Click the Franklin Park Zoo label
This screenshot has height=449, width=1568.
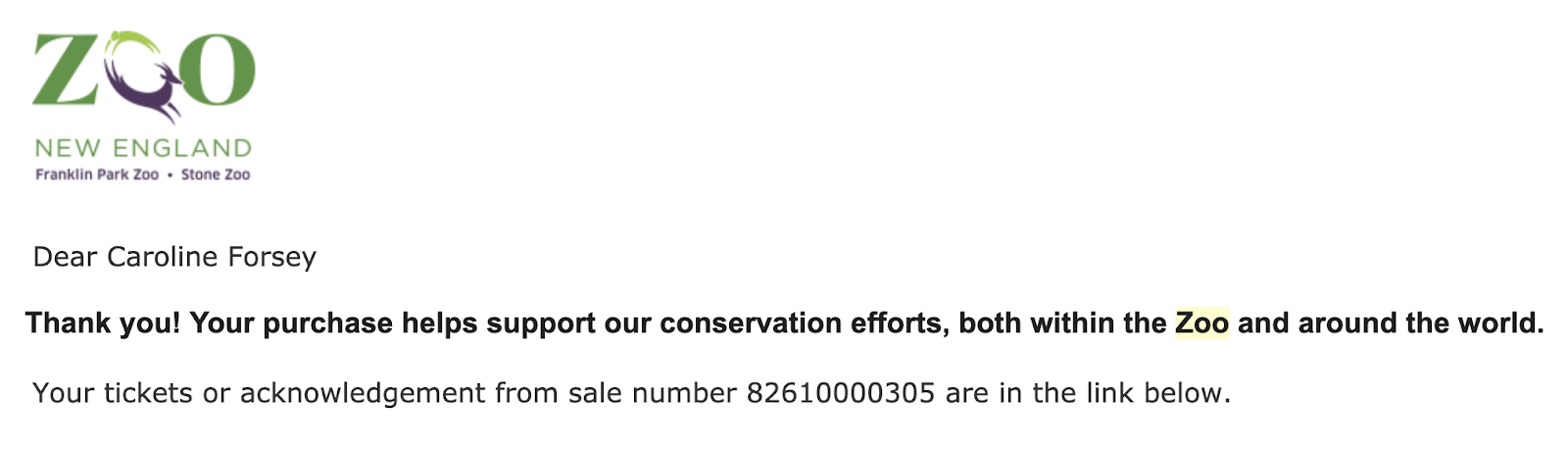coord(97,175)
